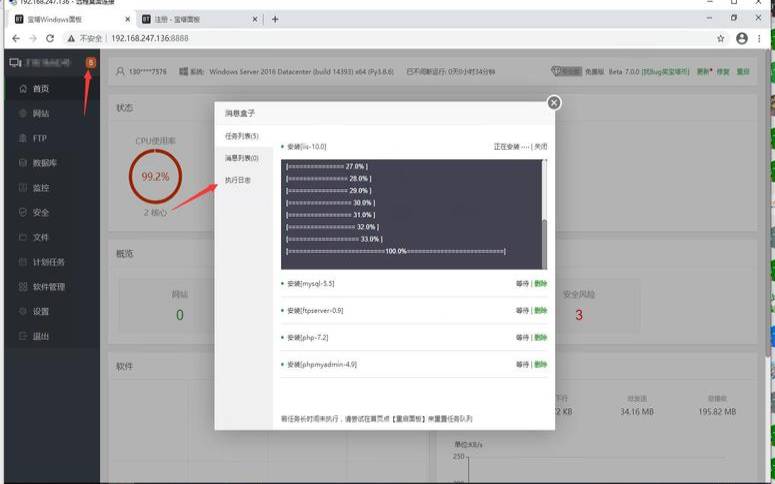
Task: Close the 注册 - 宝塔面板 browser tab
Action: click(x=255, y=19)
